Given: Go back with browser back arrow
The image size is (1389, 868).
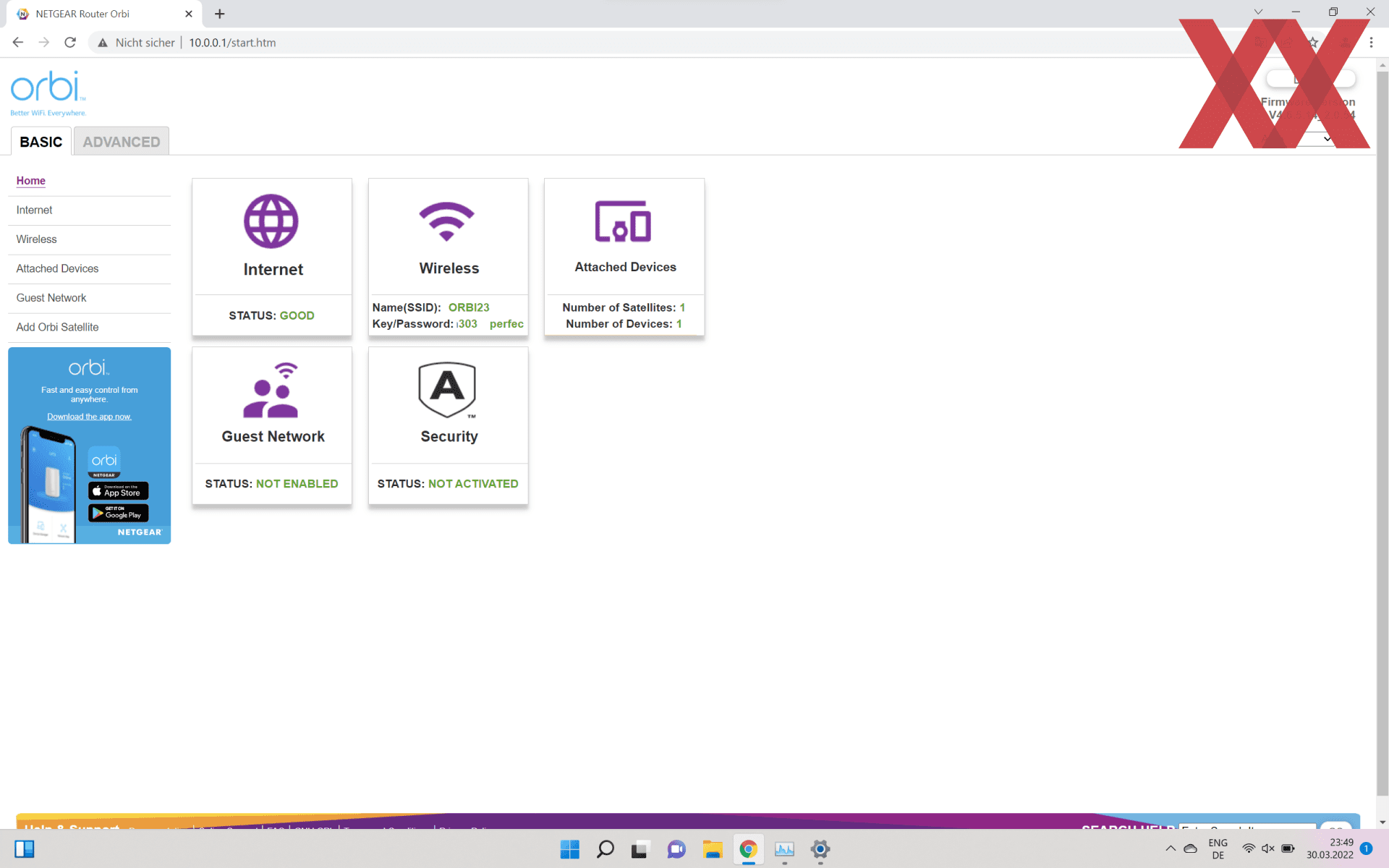Looking at the screenshot, I should click(18, 43).
